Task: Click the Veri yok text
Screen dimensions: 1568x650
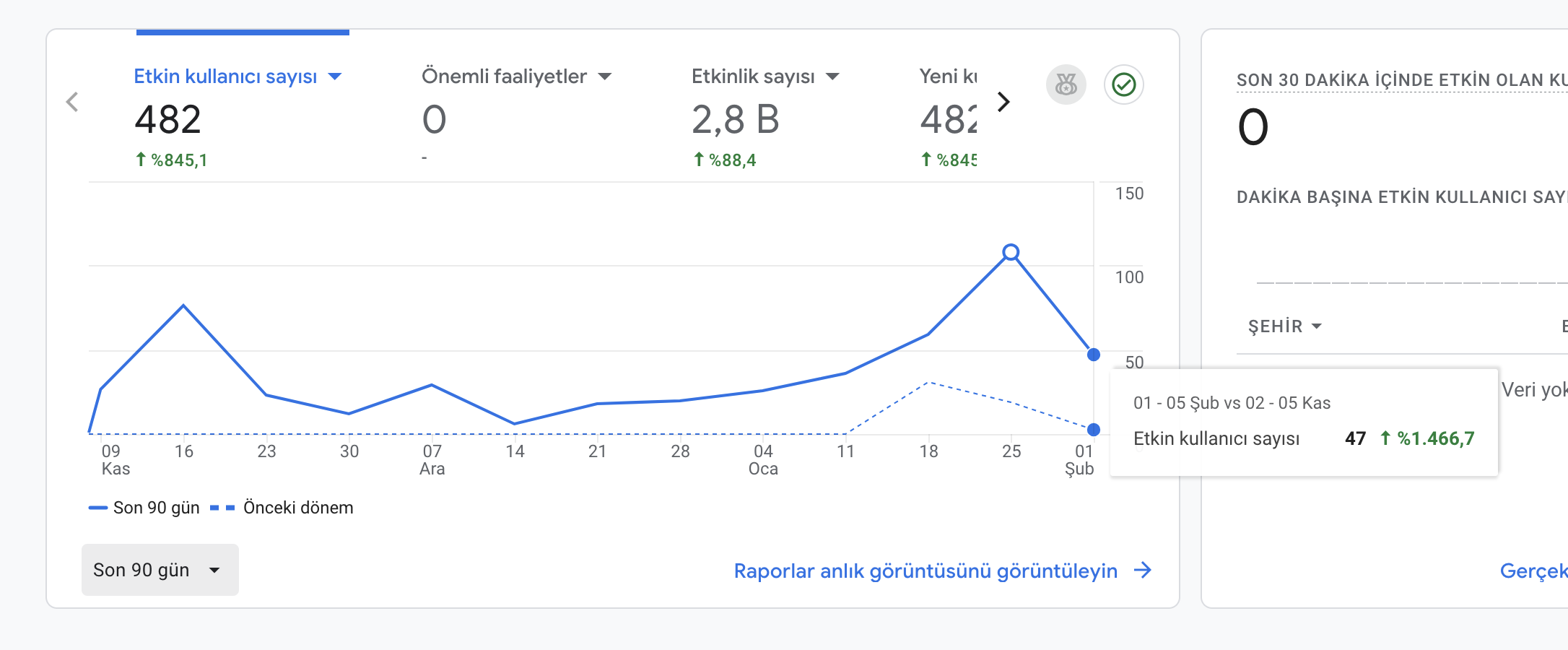Action: (x=1535, y=390)
